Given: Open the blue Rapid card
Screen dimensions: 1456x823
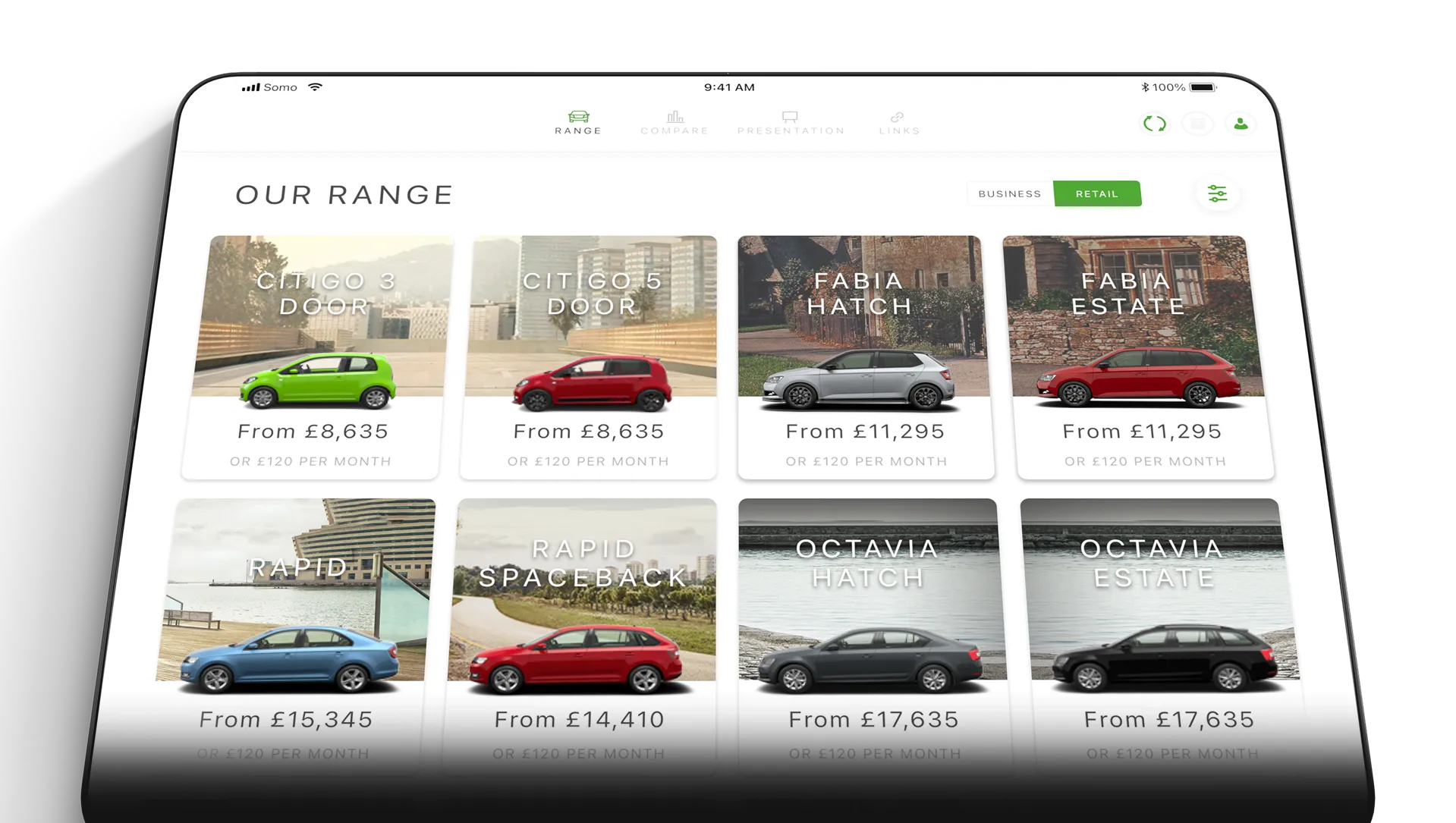Looking at the screenshot, I should tap(292, 637).
